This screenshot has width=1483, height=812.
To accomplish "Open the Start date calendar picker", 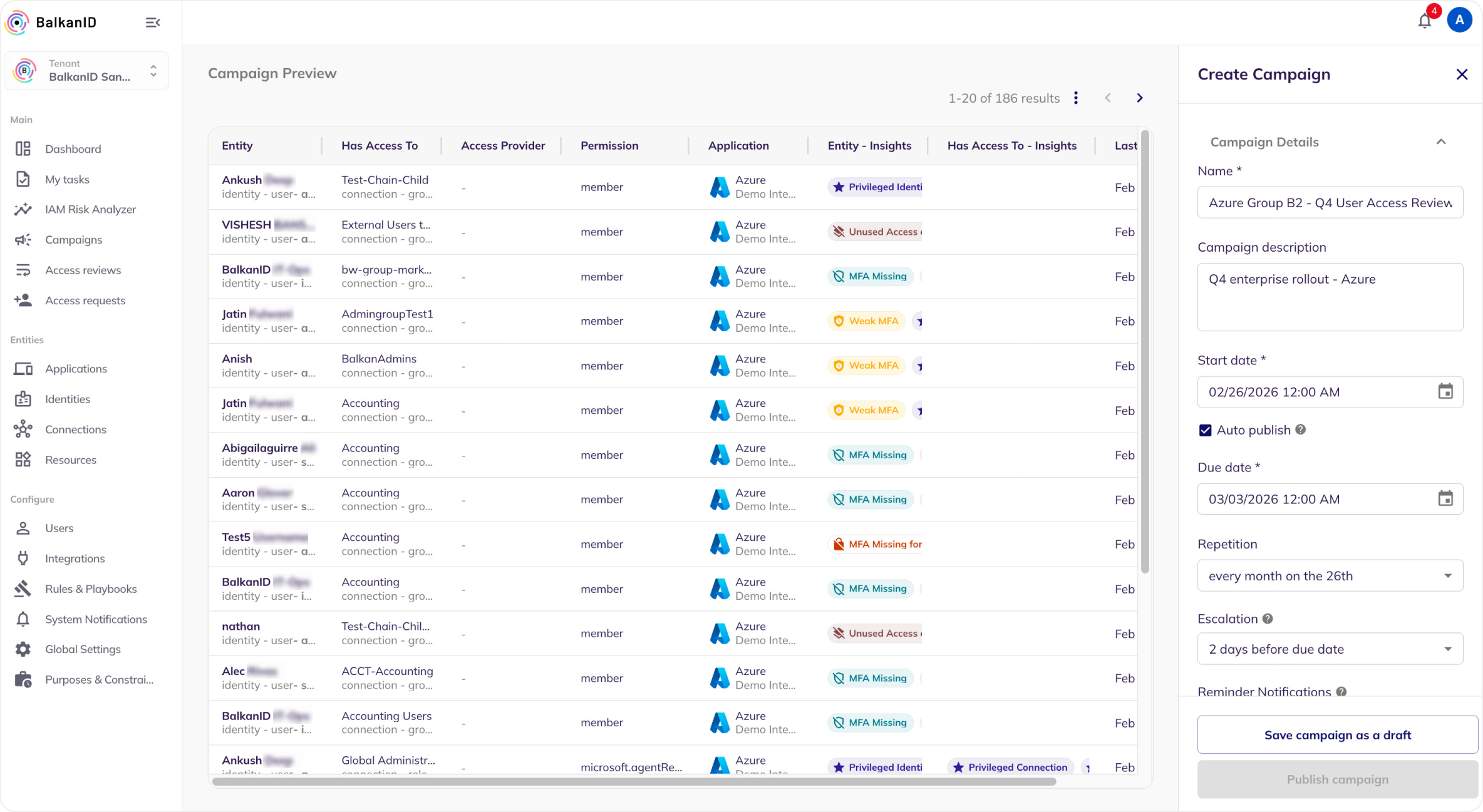I will (x=1445, y=392).
